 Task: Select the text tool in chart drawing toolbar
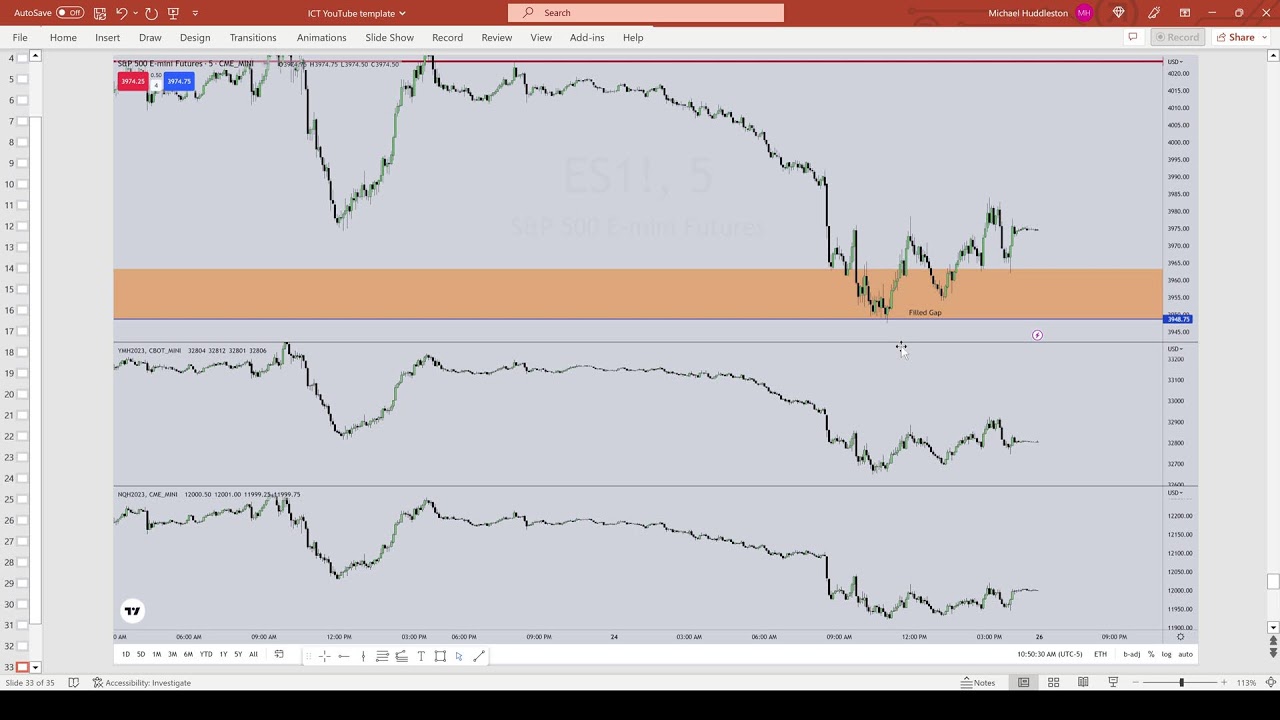click(421, 656)
